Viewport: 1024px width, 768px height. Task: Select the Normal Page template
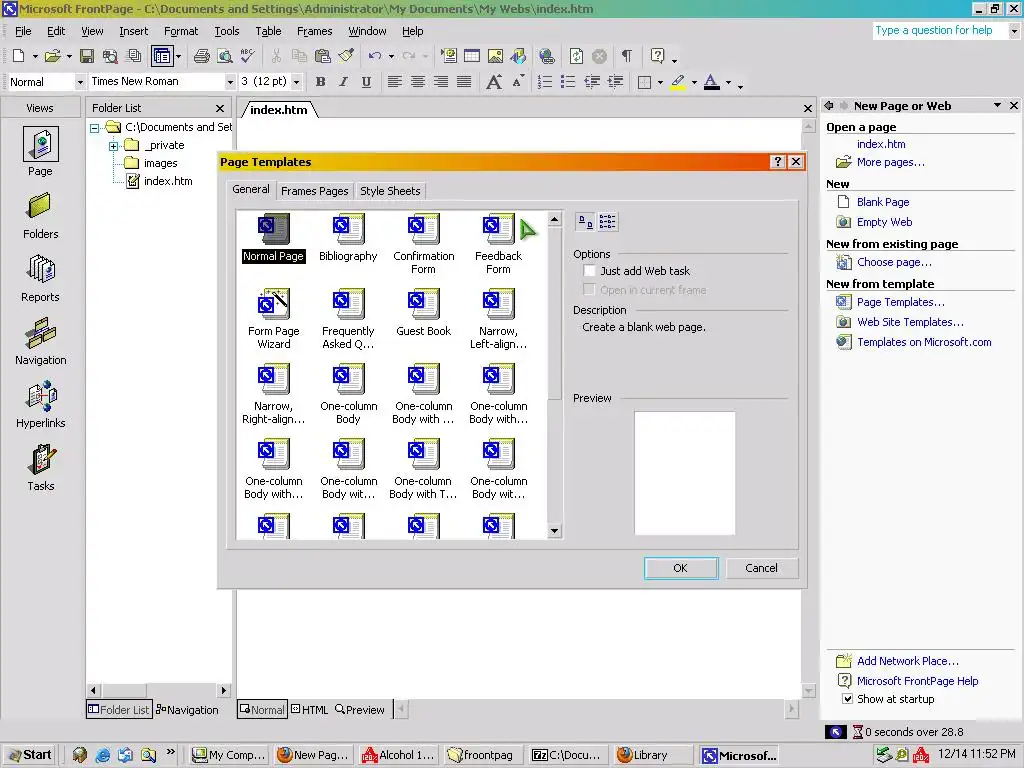274,238
